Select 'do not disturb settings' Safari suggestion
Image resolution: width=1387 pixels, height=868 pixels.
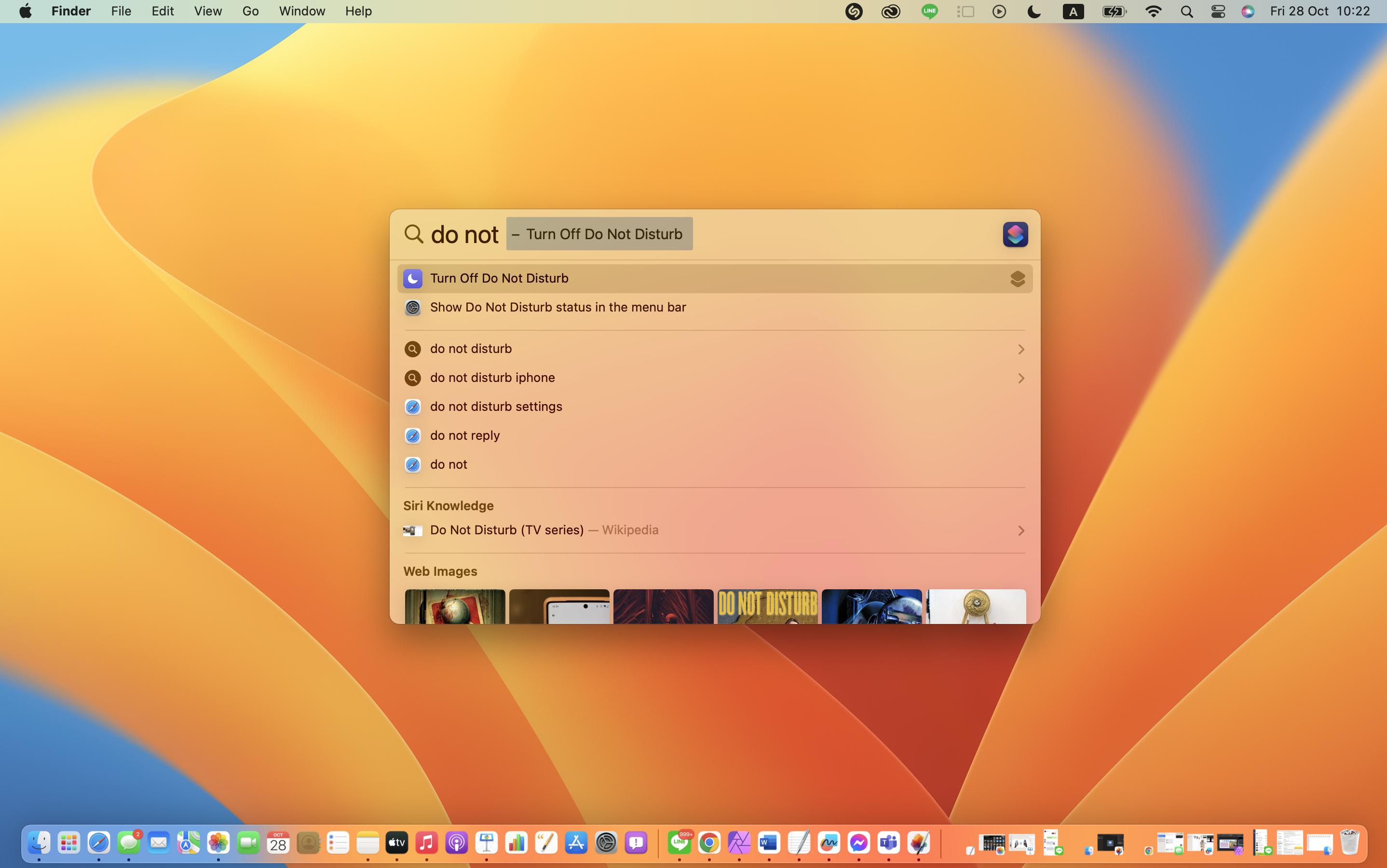click(x=496, y=407)
